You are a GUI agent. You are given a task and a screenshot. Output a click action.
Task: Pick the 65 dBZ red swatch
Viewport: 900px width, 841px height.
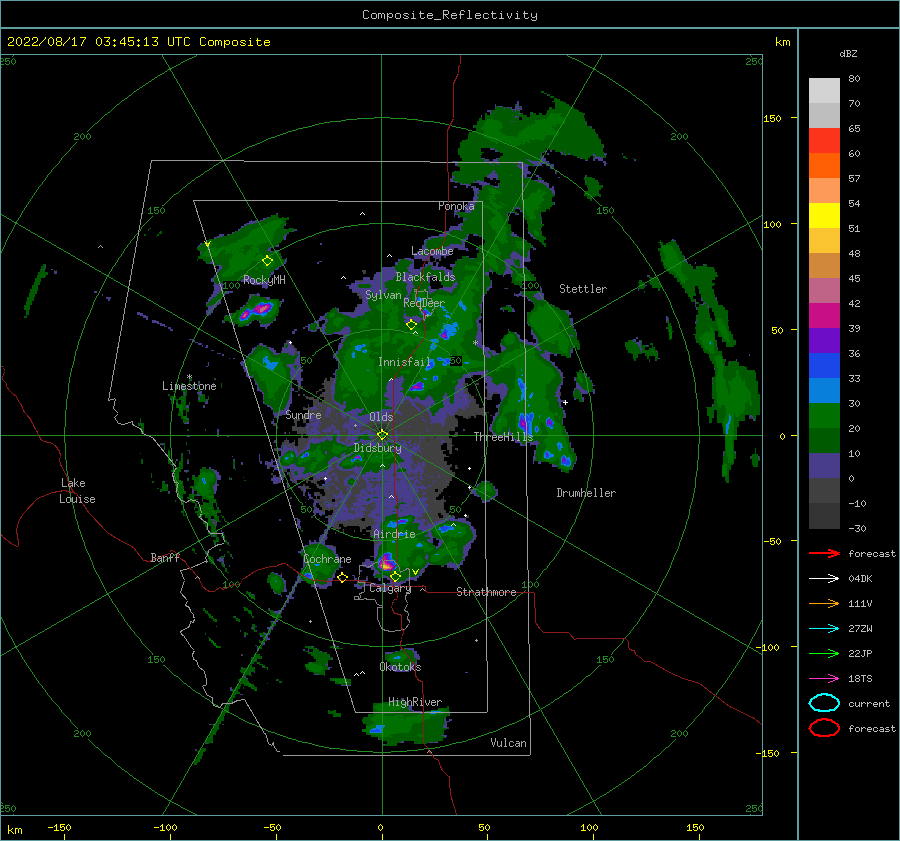pyautogui.click(x=824, y=141)
